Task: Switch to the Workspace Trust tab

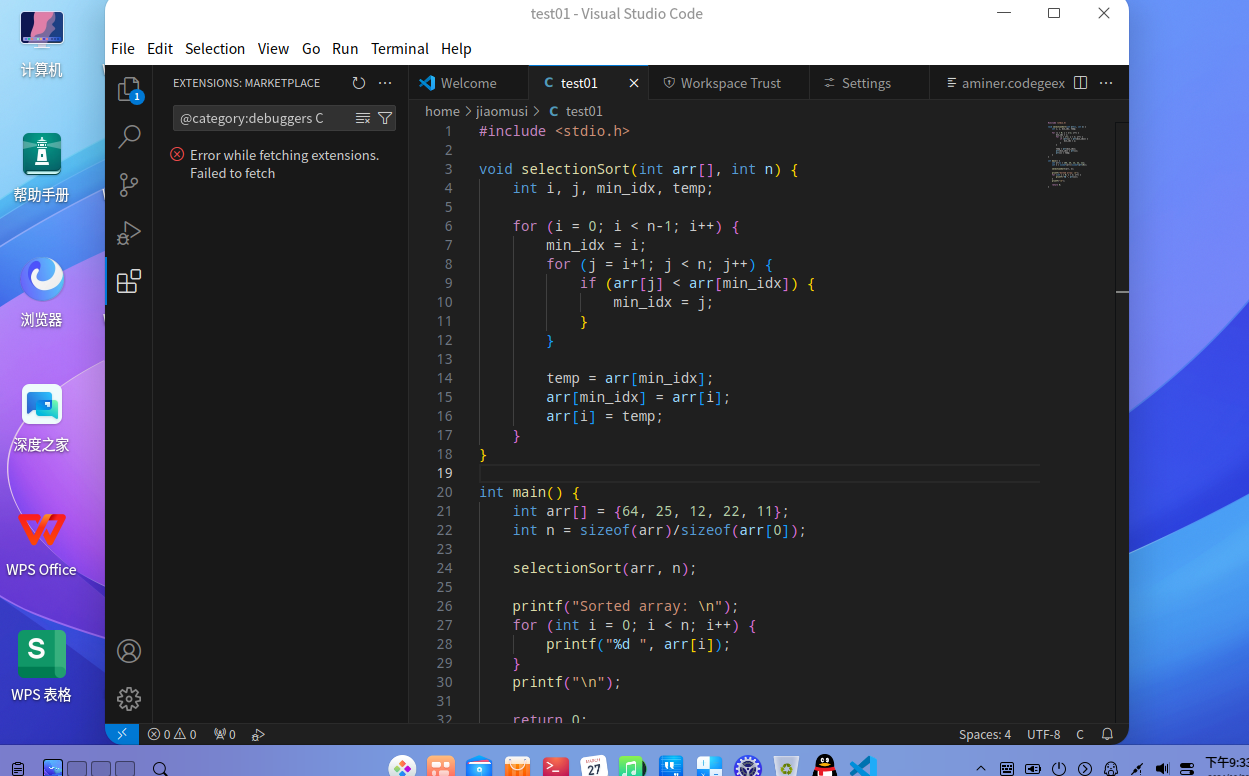Action: click(729, 83)
